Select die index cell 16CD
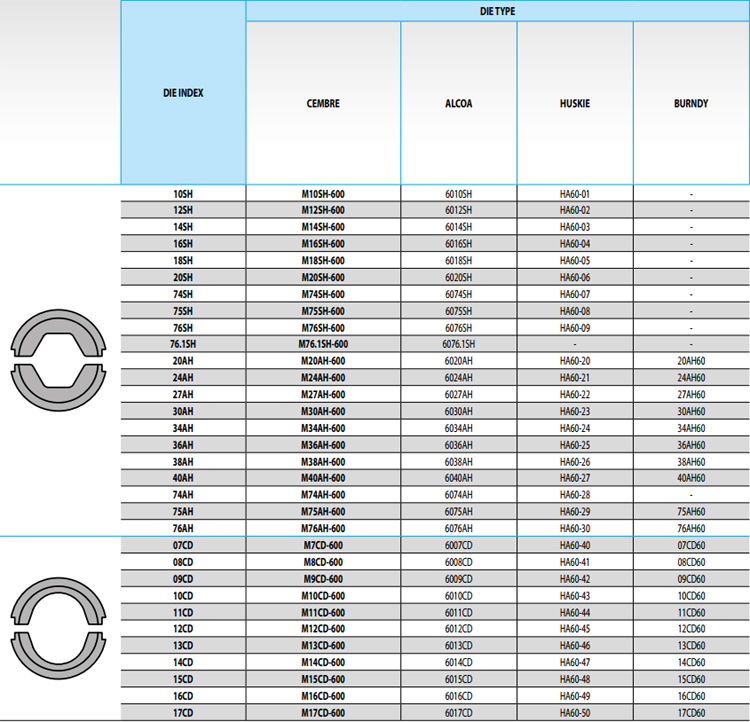 click(x=183, y=696)
